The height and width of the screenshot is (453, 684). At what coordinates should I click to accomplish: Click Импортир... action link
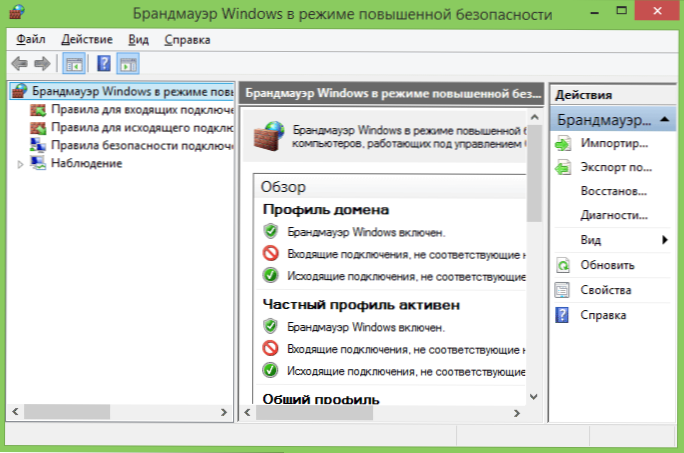[x=614, y=143]
